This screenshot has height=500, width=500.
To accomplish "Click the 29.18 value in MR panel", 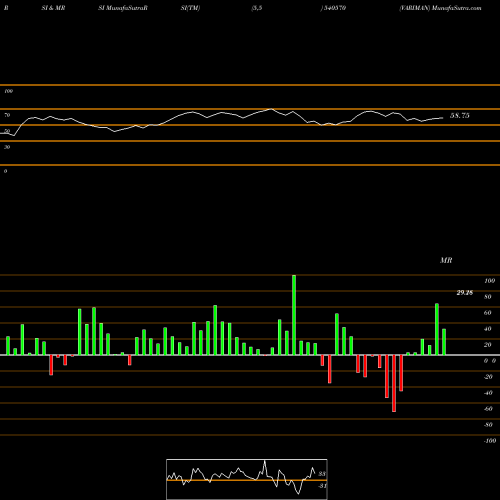I will [x=465, y=293].
